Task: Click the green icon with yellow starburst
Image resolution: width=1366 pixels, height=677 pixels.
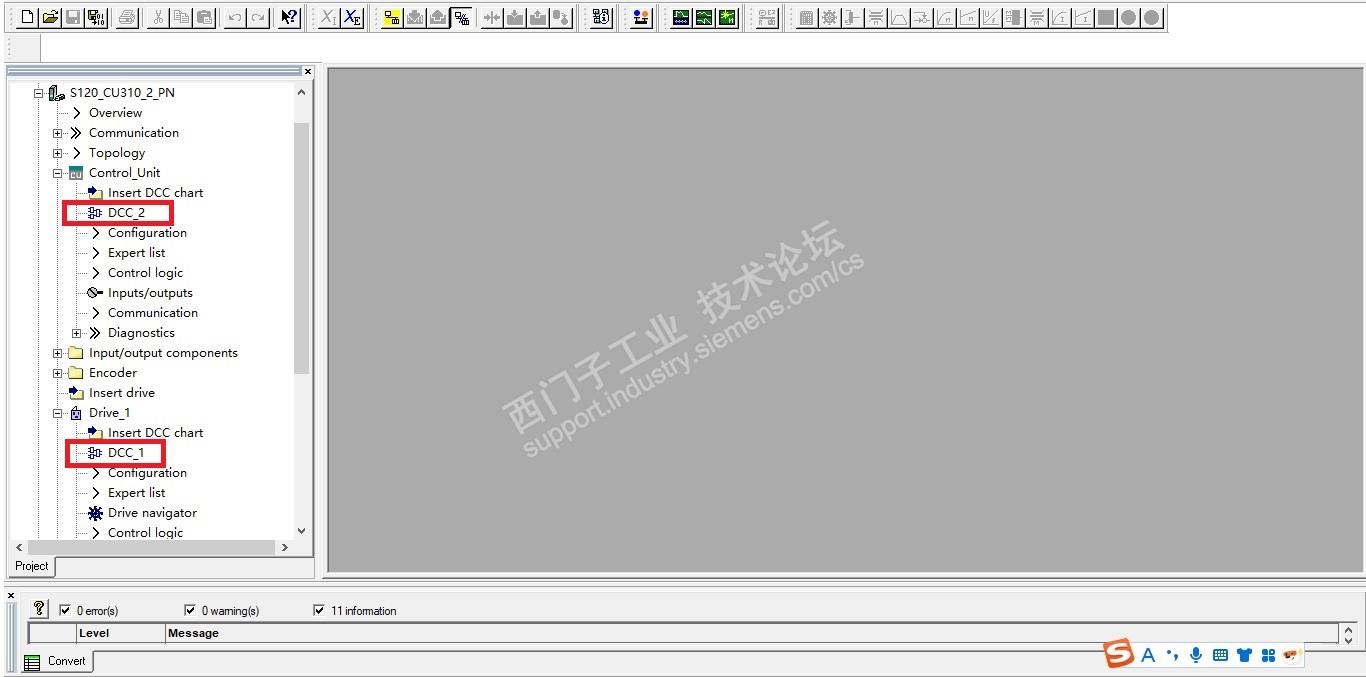Action: point(727,17)
